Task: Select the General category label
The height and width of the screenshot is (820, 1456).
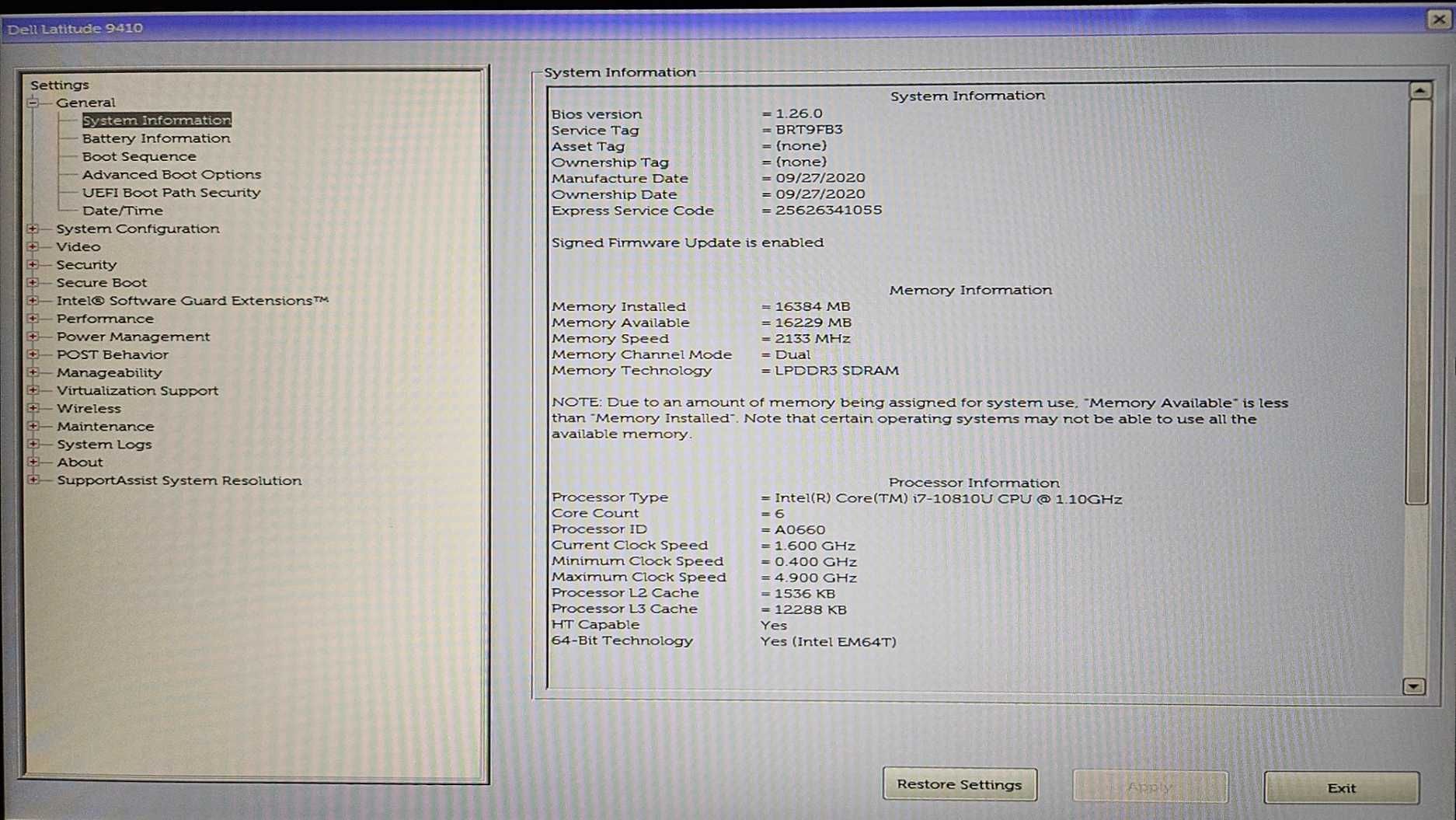Action: (85, 103)
